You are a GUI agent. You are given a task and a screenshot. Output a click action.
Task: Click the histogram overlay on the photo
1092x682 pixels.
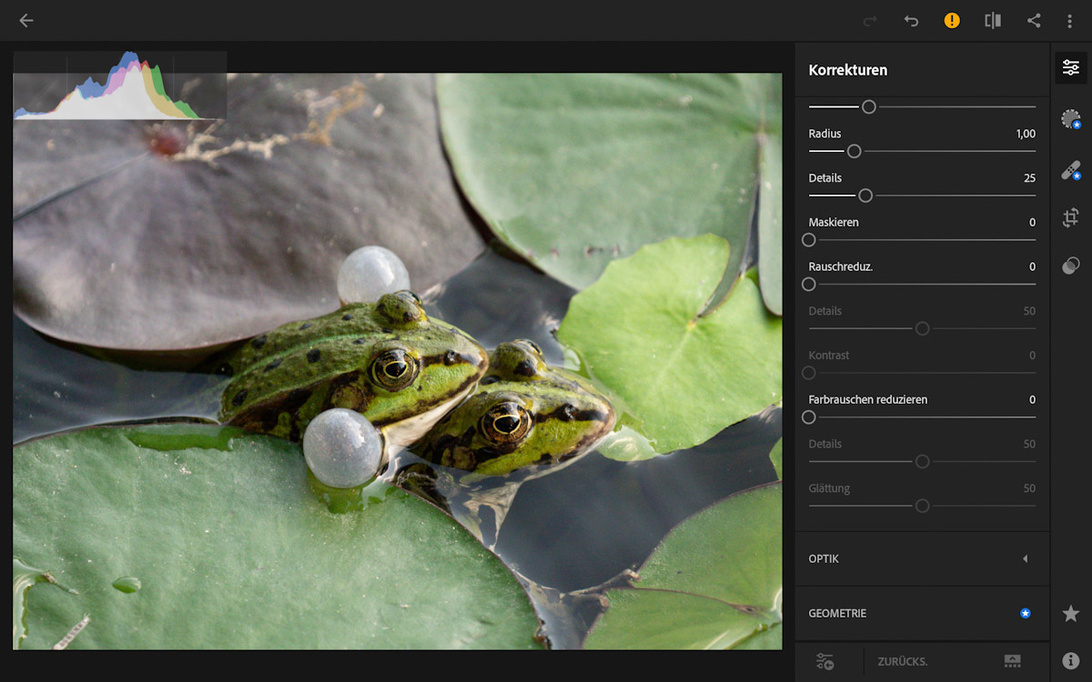[120, 86]
